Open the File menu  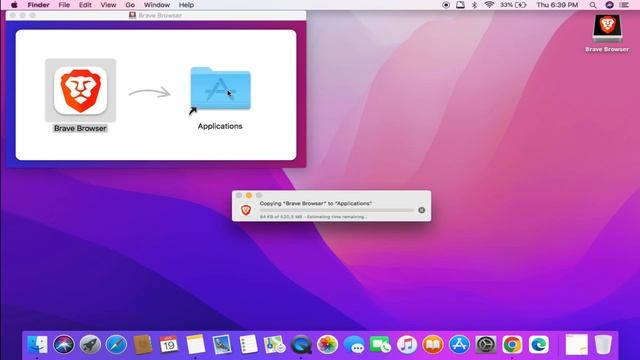tap(64, 5)
